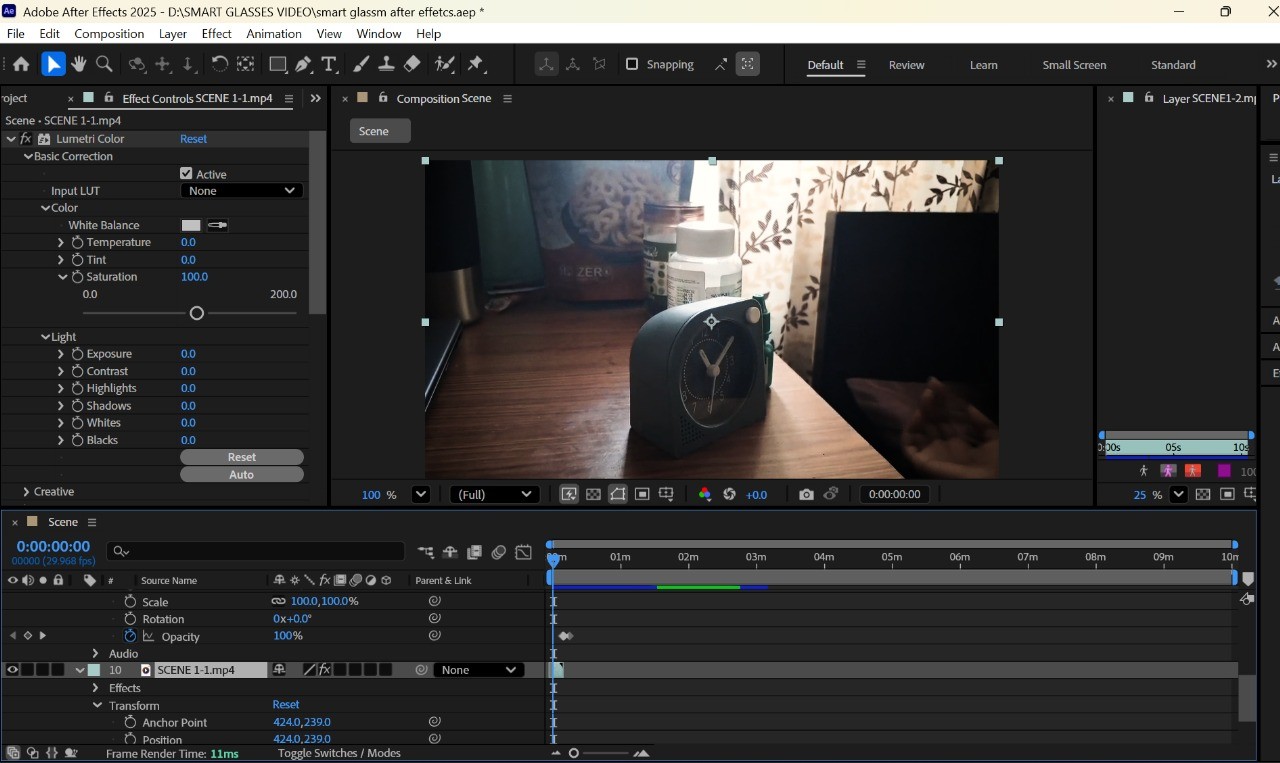1280x763 pixels.
Task: Uncheck the Active checkbox in Basic Correction
Action: [186, 173]
